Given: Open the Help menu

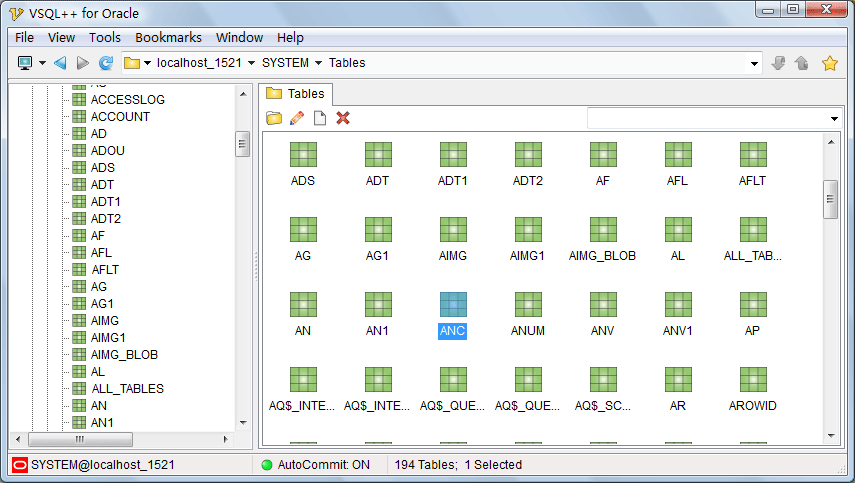Looking at the screenshot, I should point(290,38).
